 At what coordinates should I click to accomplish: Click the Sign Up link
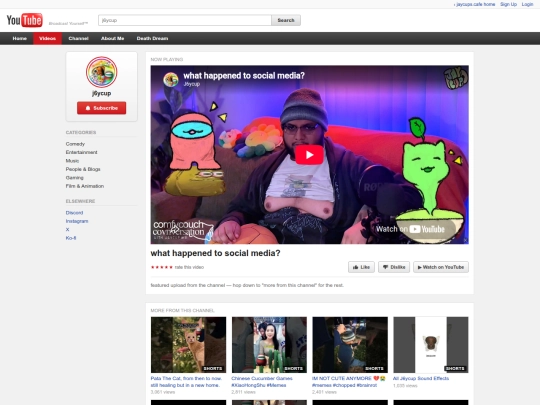click(x=508, y=4)
